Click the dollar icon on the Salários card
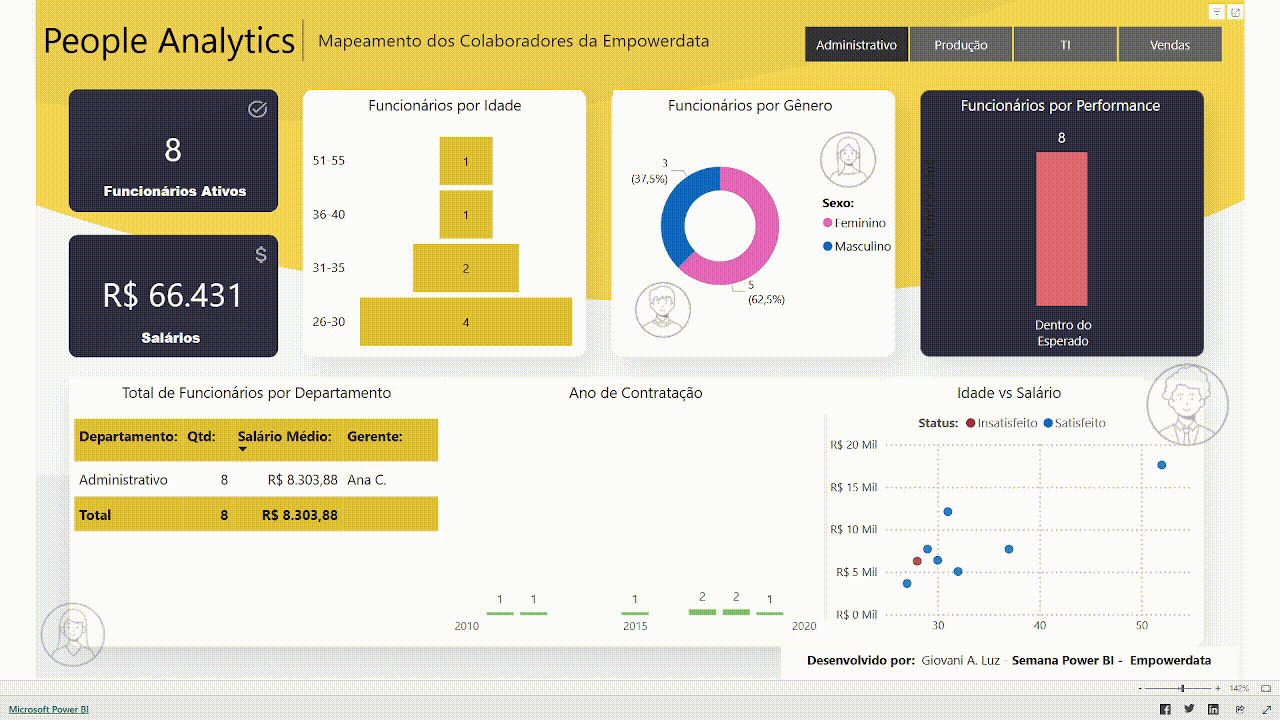Image resolution: width=1280 pixels, height=720 pixels. (261, 255)
